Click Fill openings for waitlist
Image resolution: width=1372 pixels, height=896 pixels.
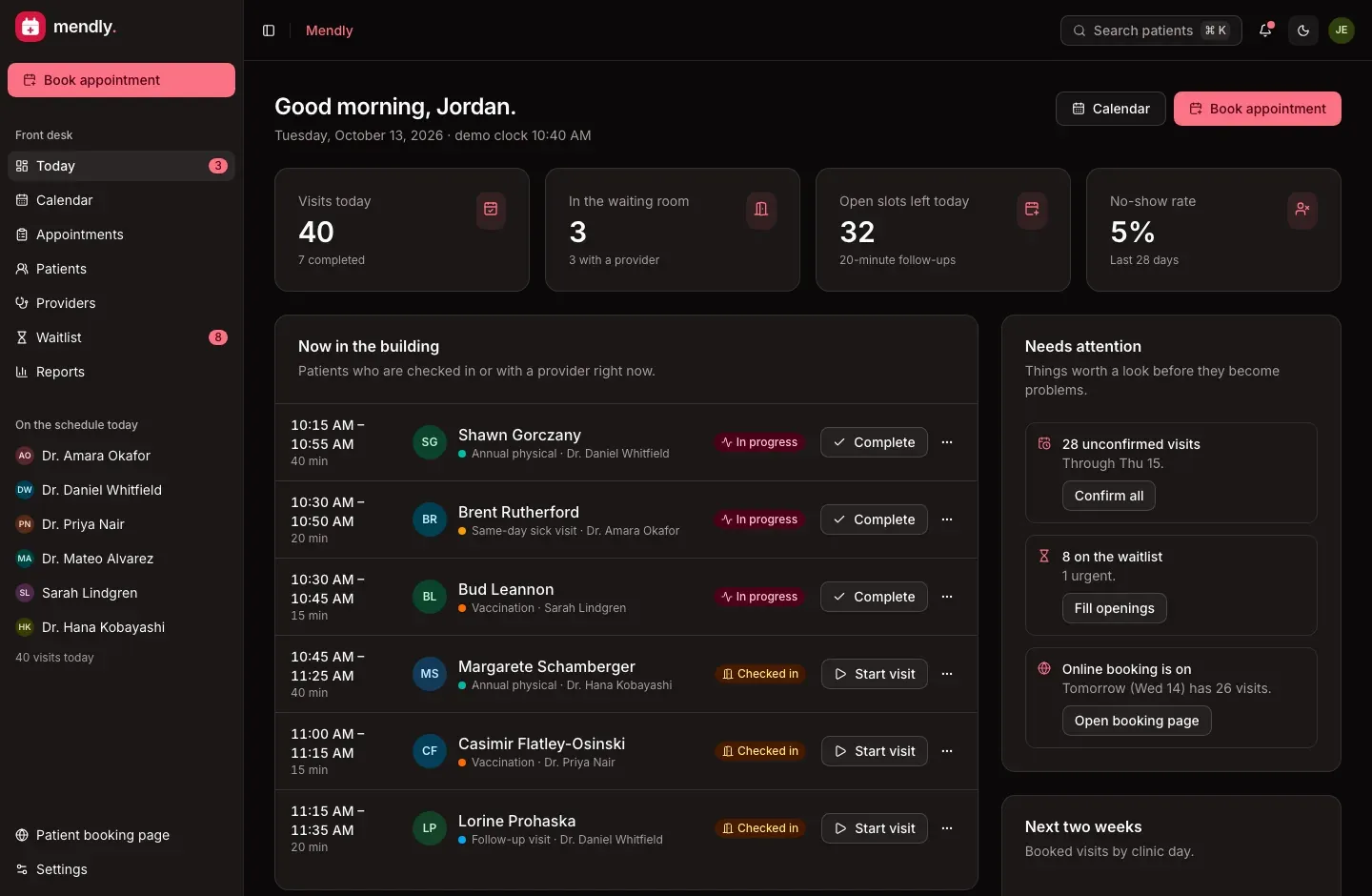1114,608
